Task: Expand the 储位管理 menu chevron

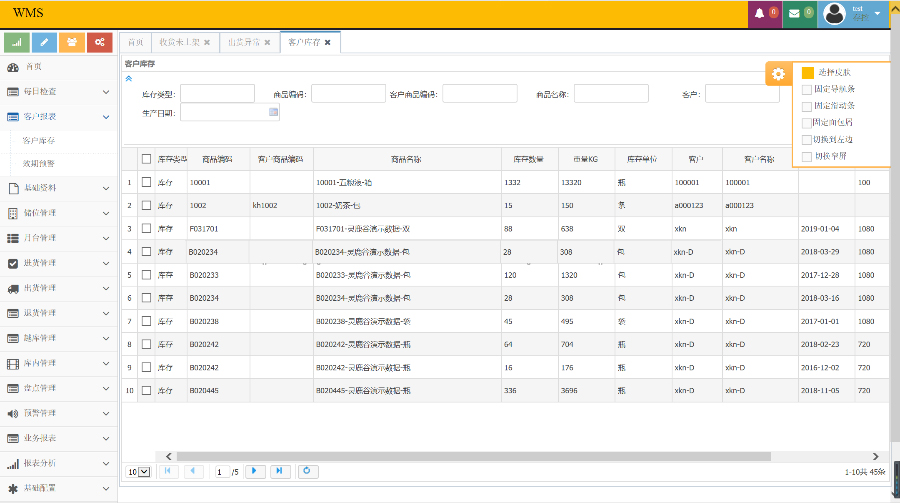Action: click(x=106, y=214)
